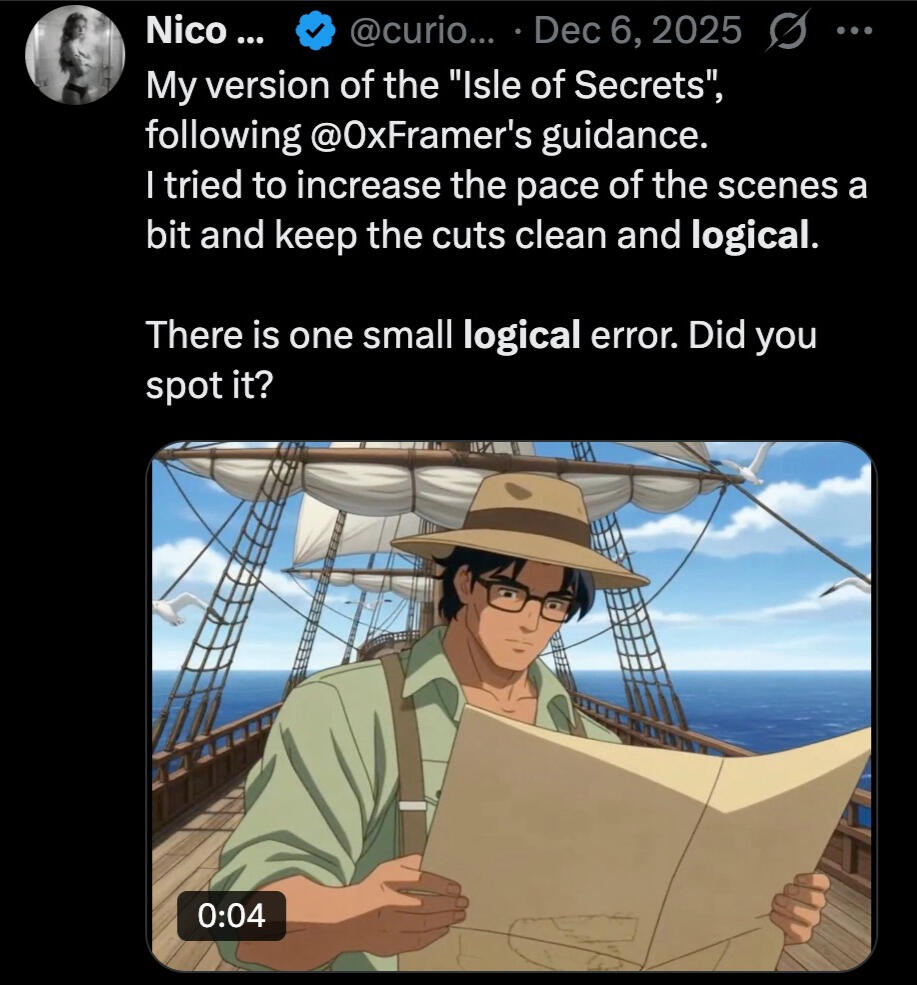
Task: Click the slashed-circle Grok icon
Action: pyautogui.click(x=788, y=30)
